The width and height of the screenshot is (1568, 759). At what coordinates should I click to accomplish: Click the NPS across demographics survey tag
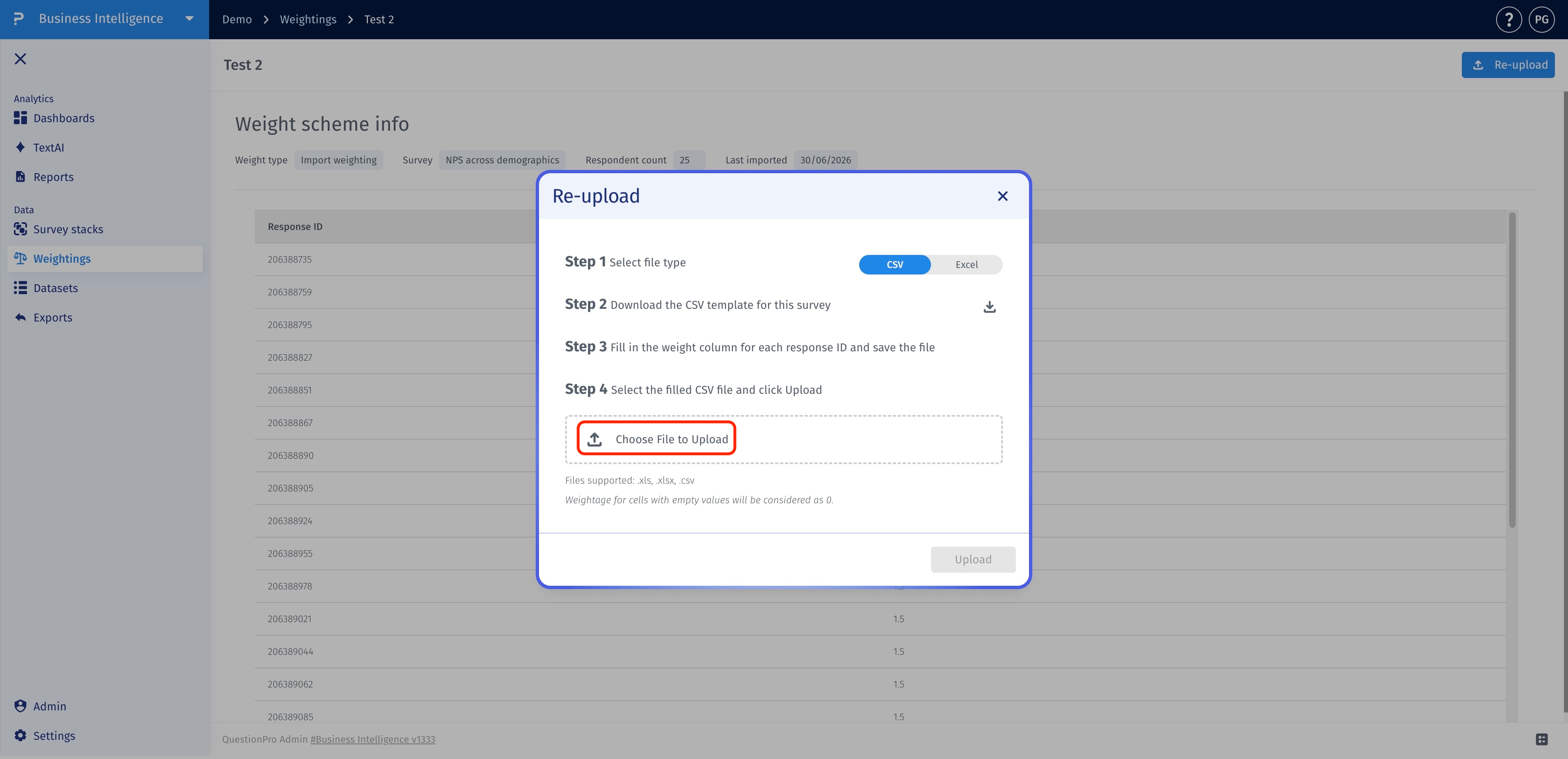tap(502, 160)
